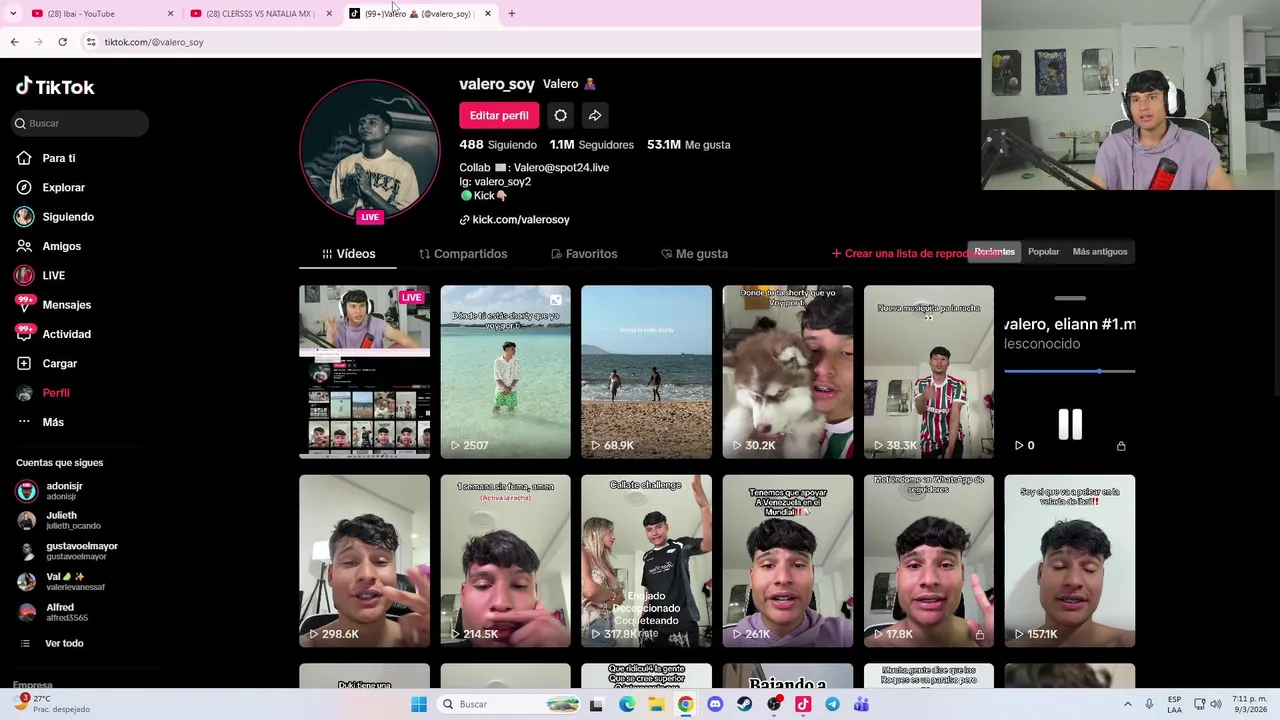The height and width of the screenshot is (720, 1280).
Task: Click the TikTok logo
Action: (55, 87)
